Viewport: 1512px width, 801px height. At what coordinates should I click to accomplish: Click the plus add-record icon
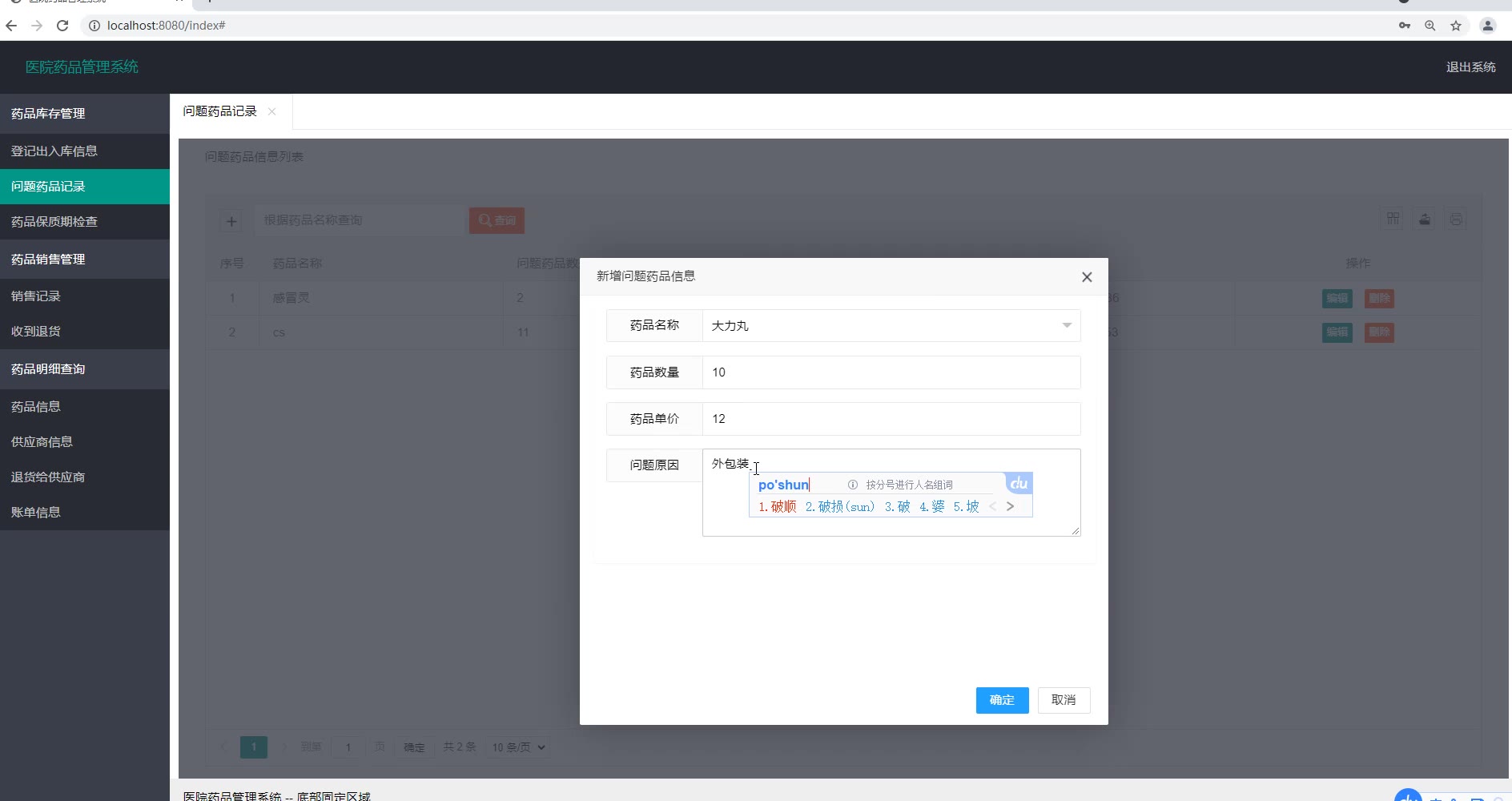coord(231,221)
